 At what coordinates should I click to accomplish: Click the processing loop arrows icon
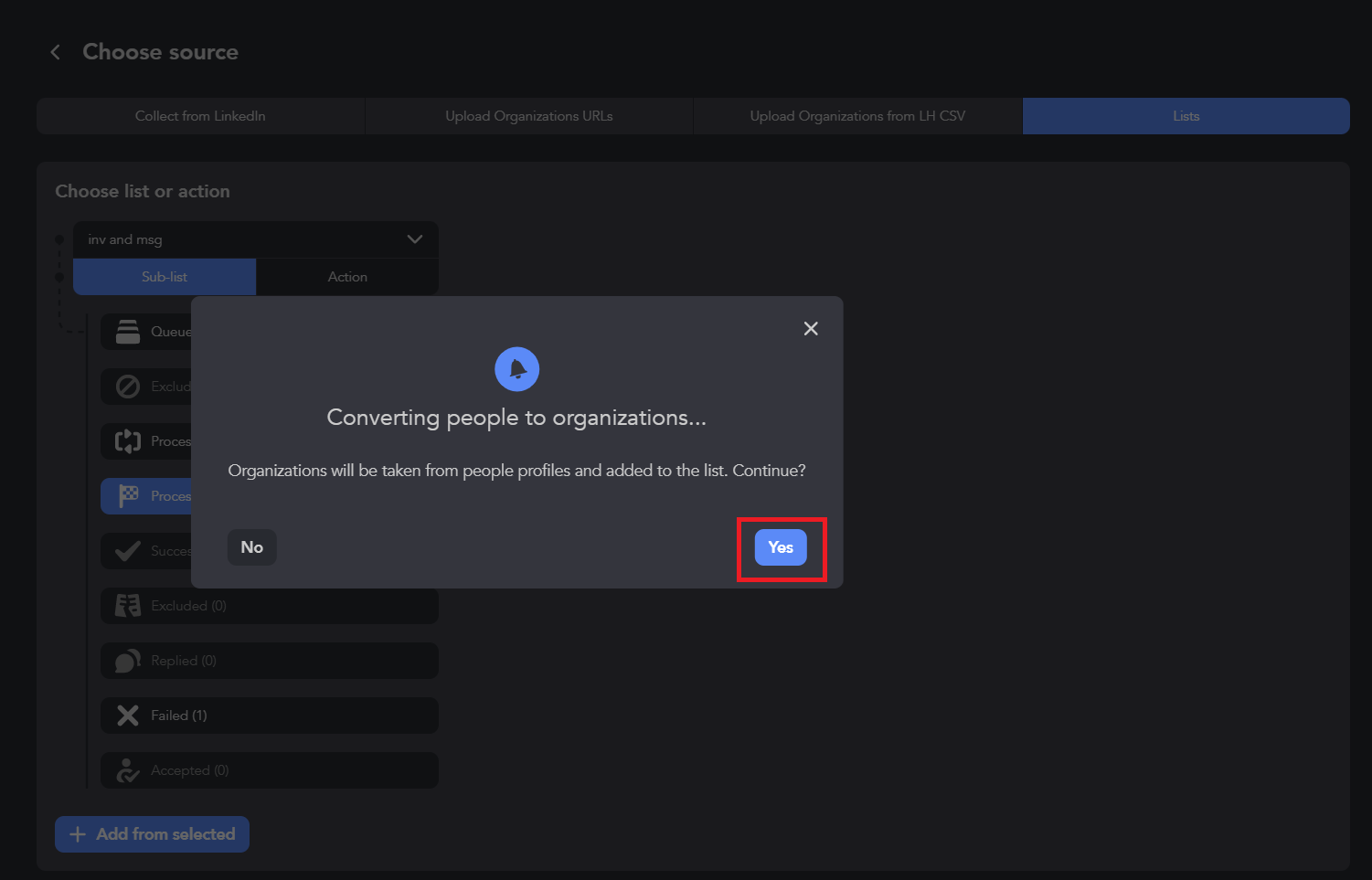128,441
